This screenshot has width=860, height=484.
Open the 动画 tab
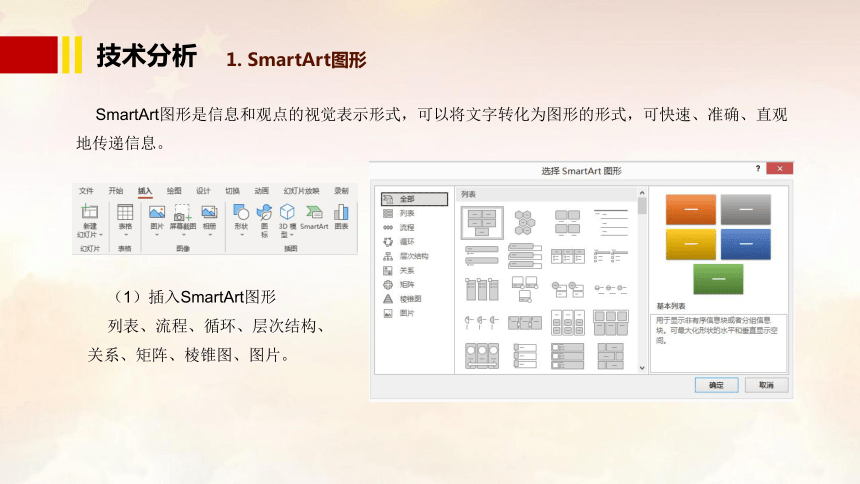(x=261, y=190)
